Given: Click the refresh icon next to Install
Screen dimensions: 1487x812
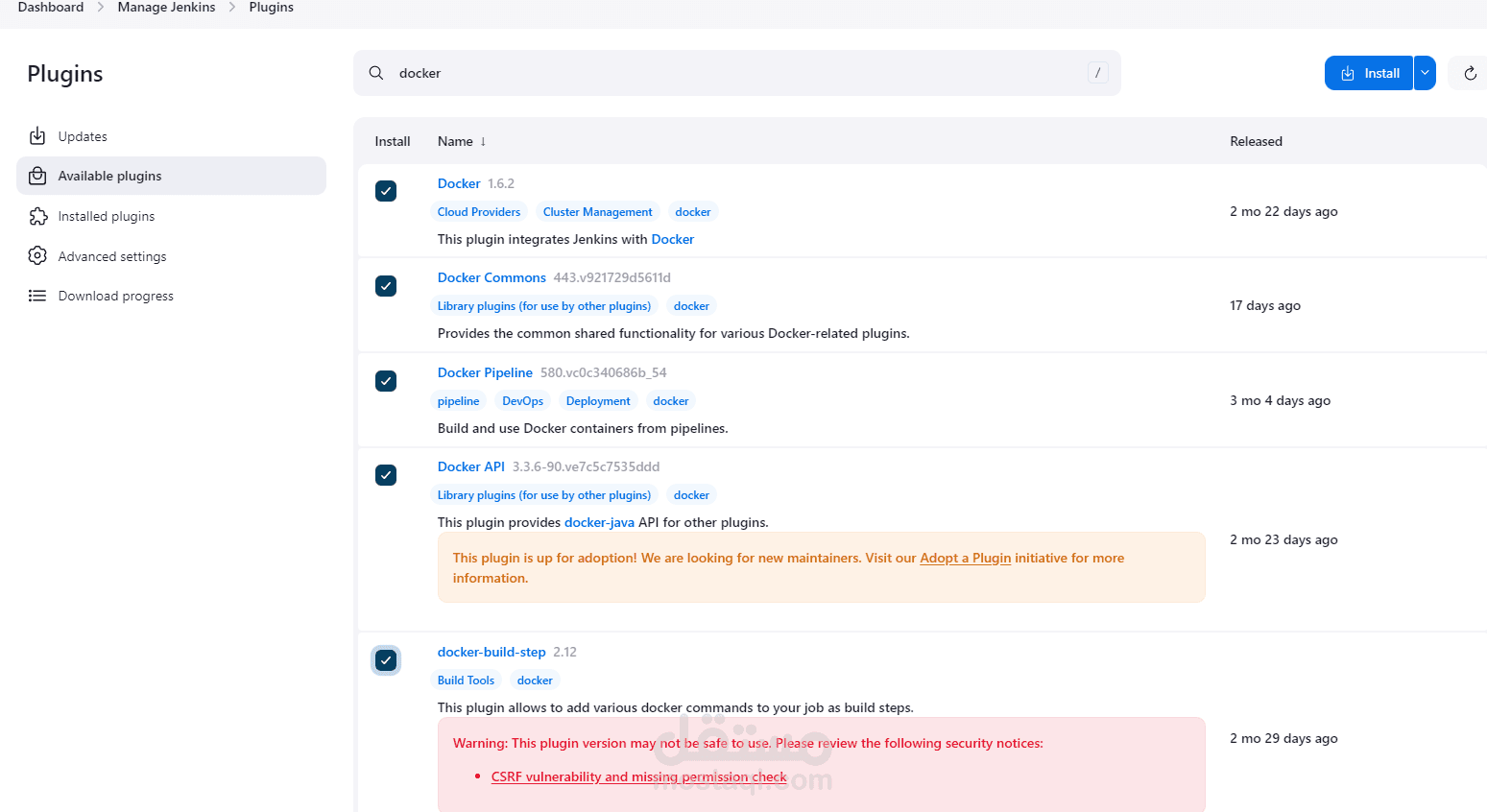Looking at the screenshot, I should pos(1470,73).
